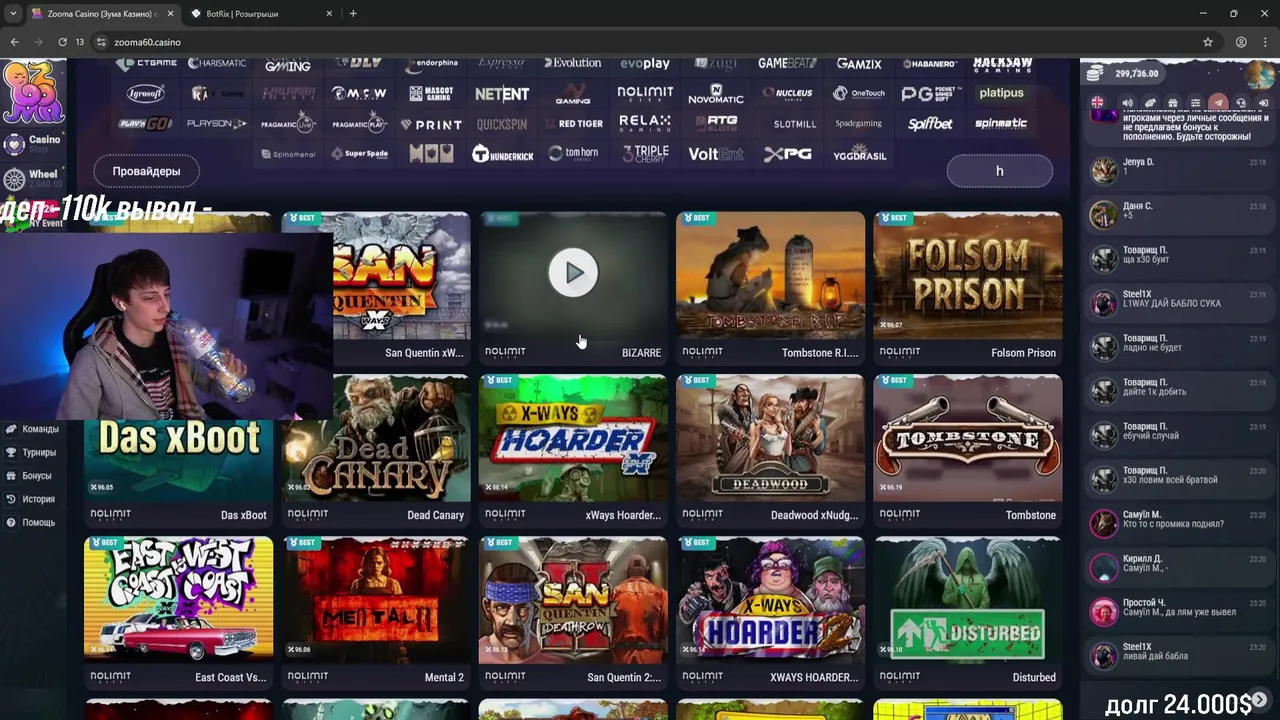
Task: Open support via the headset icon
Action: pos(1241,103)
